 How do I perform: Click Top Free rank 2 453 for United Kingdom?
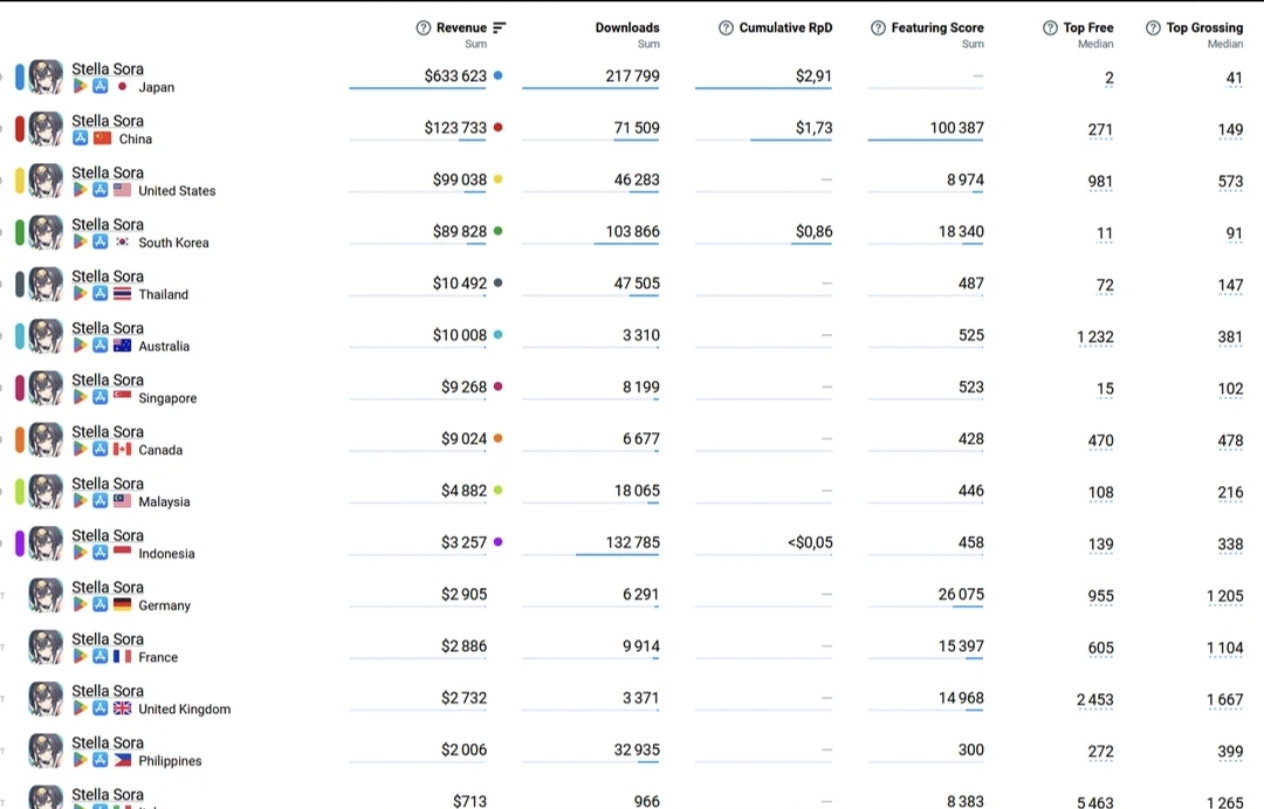click(1096, 700)
